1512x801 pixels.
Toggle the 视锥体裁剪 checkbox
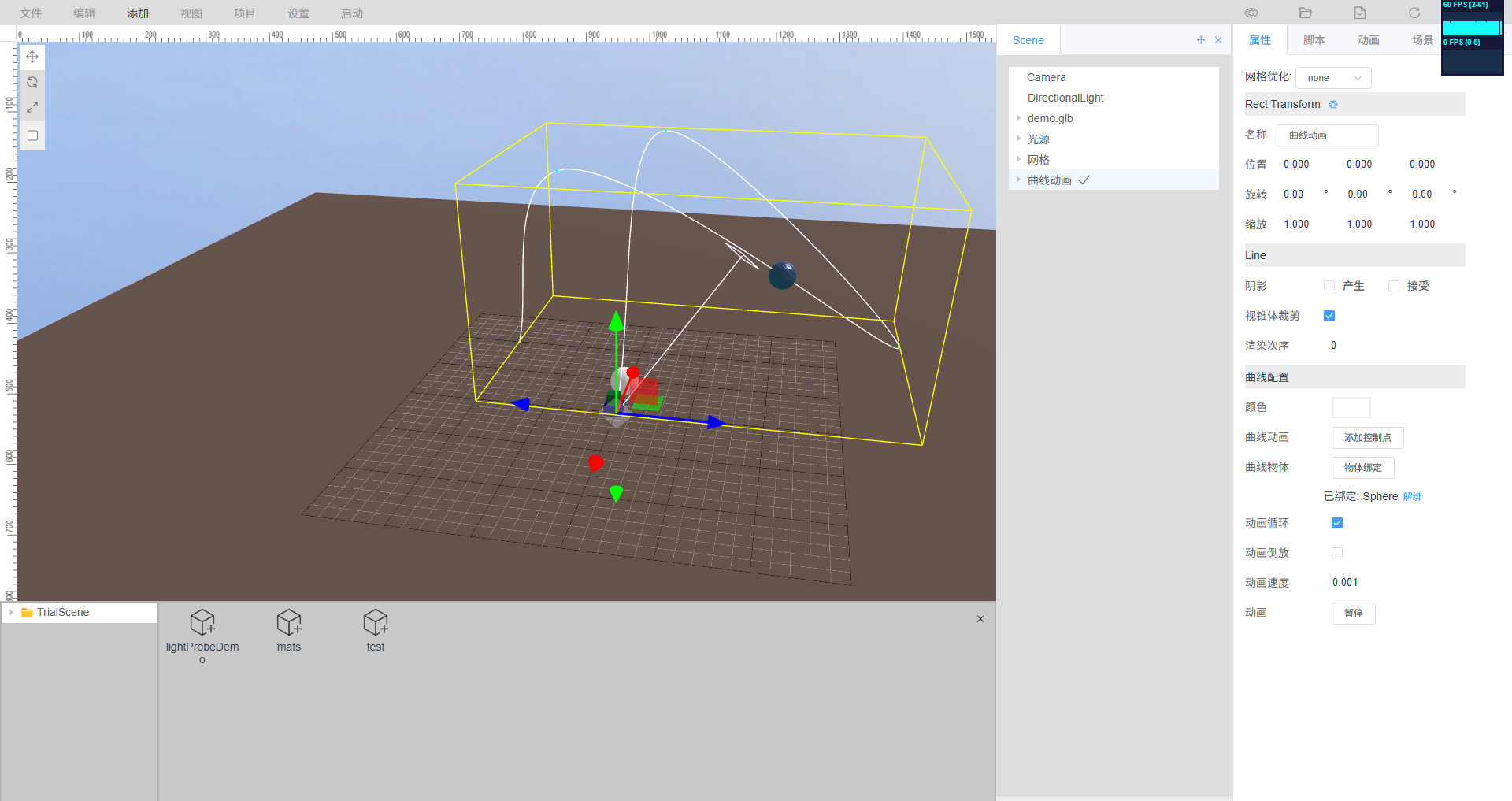[x=1329, y=316]
